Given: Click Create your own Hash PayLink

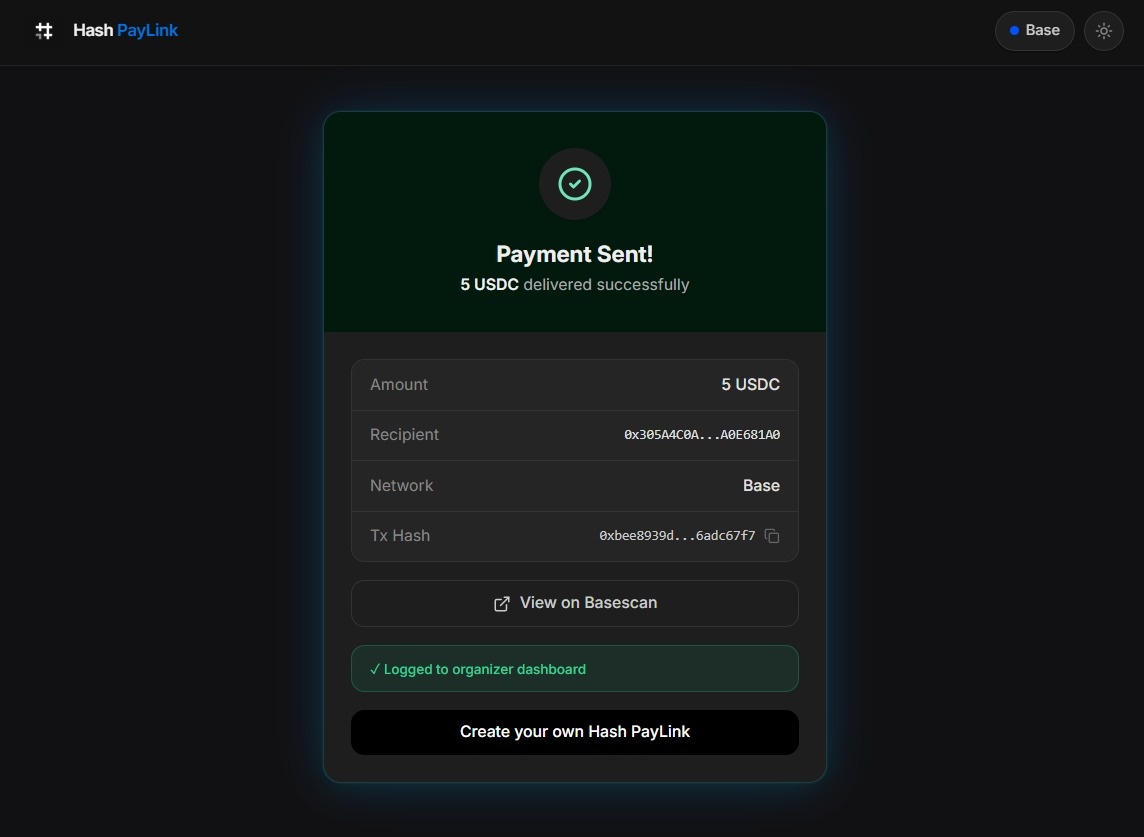Looking at the screenshot, I should click(x=575, y=732).
